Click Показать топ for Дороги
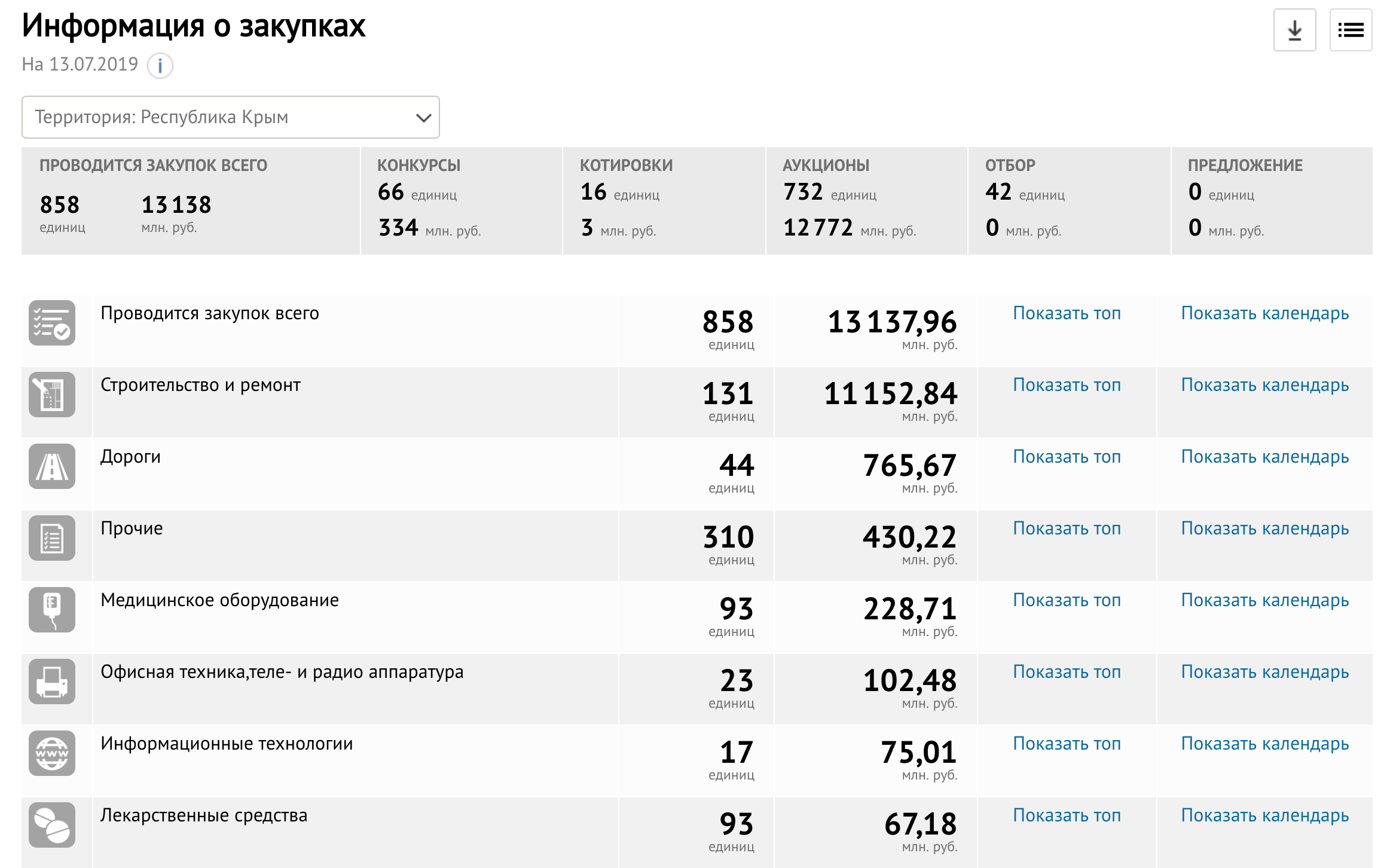This screenshot has width=1393, height=868. [x=1067, y=457]
